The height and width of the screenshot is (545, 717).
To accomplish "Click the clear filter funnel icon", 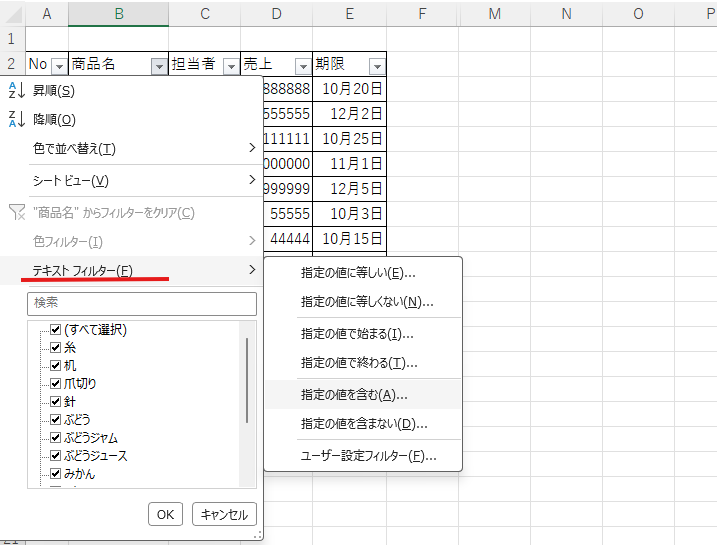I will point(17,213).
